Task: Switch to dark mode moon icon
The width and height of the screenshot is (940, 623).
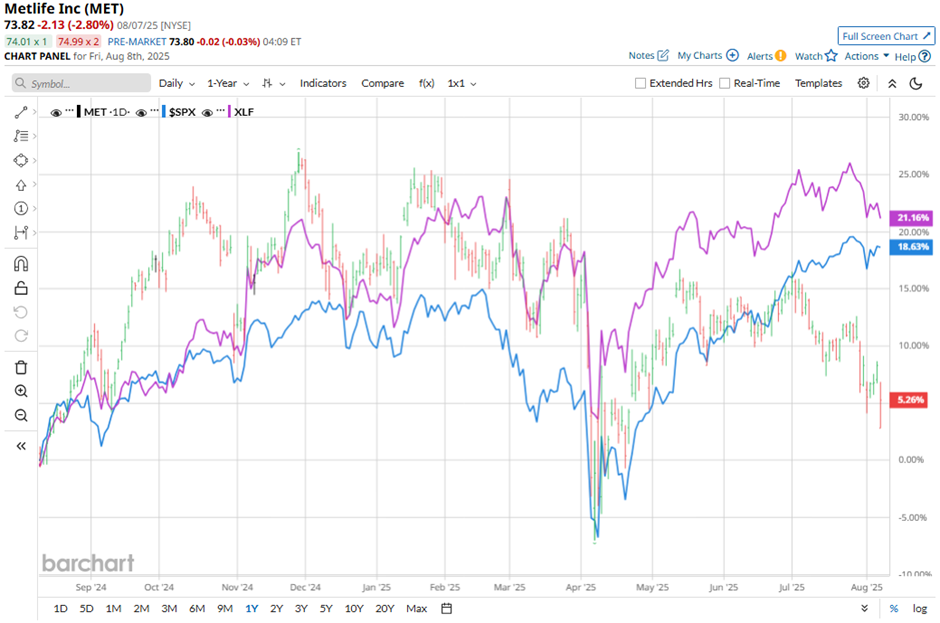Action: tap(916, 83)
